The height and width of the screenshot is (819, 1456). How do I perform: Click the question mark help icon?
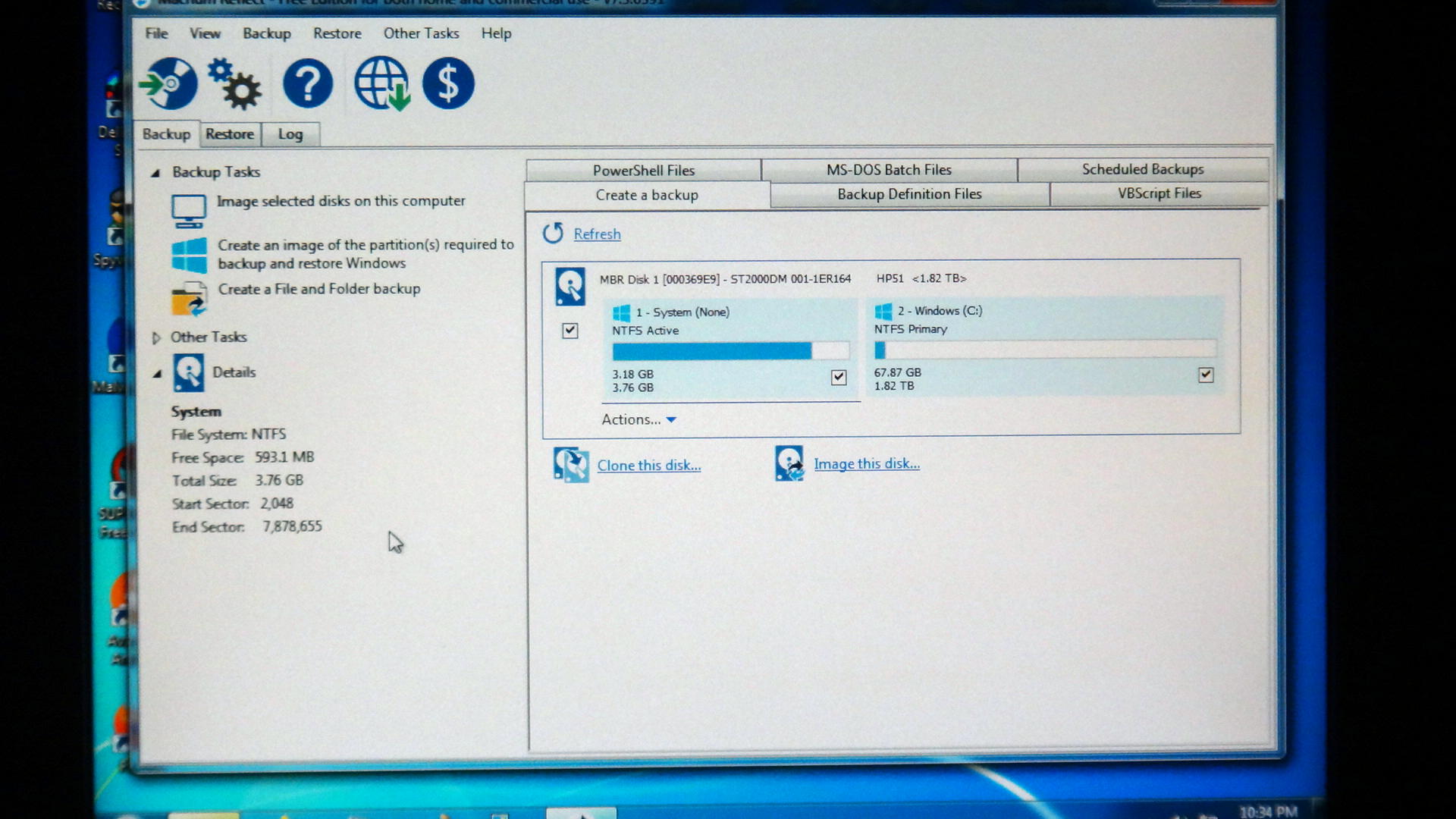point(308,83)
